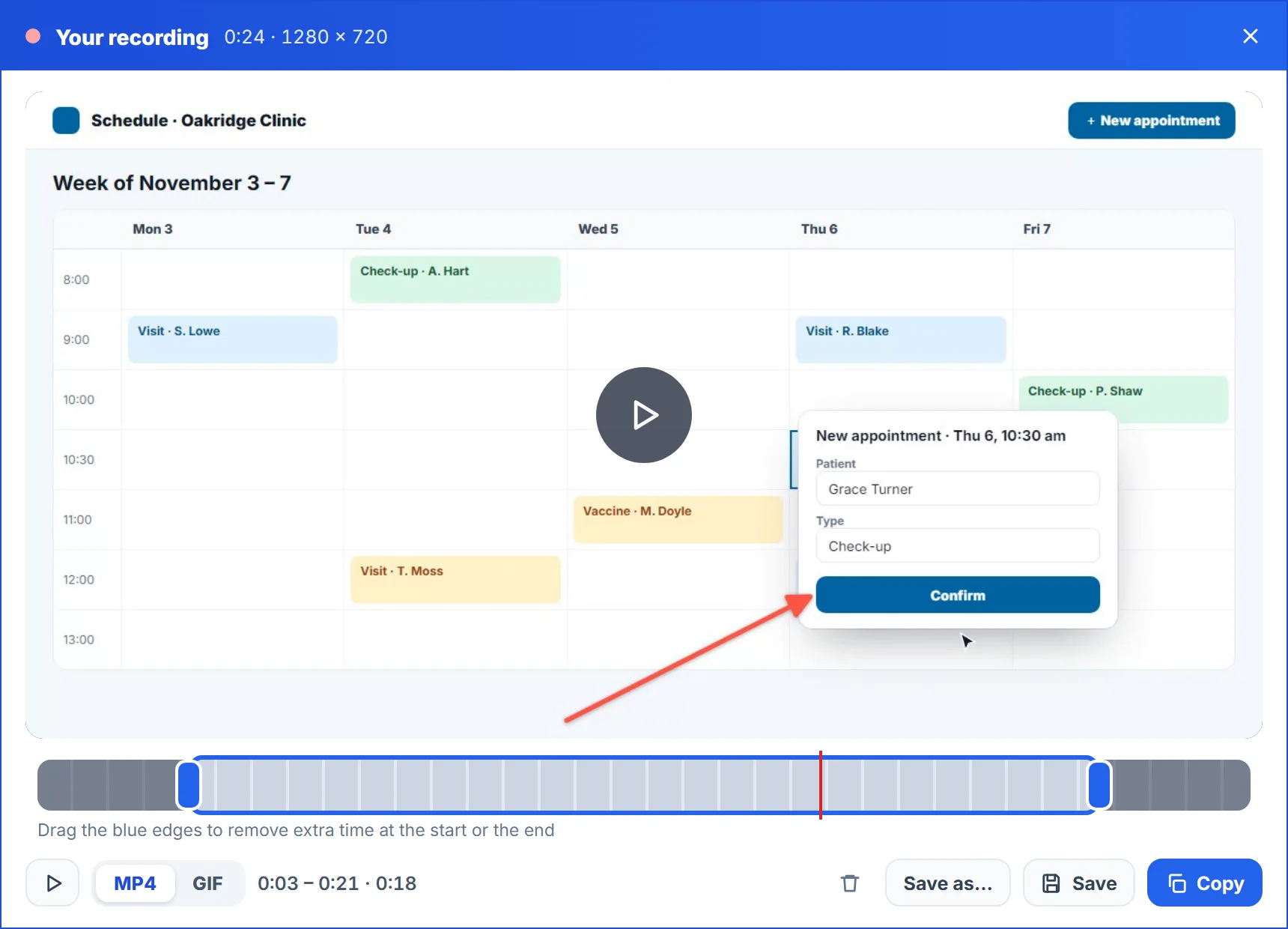Click the left blue trim handle

[189, 784]
